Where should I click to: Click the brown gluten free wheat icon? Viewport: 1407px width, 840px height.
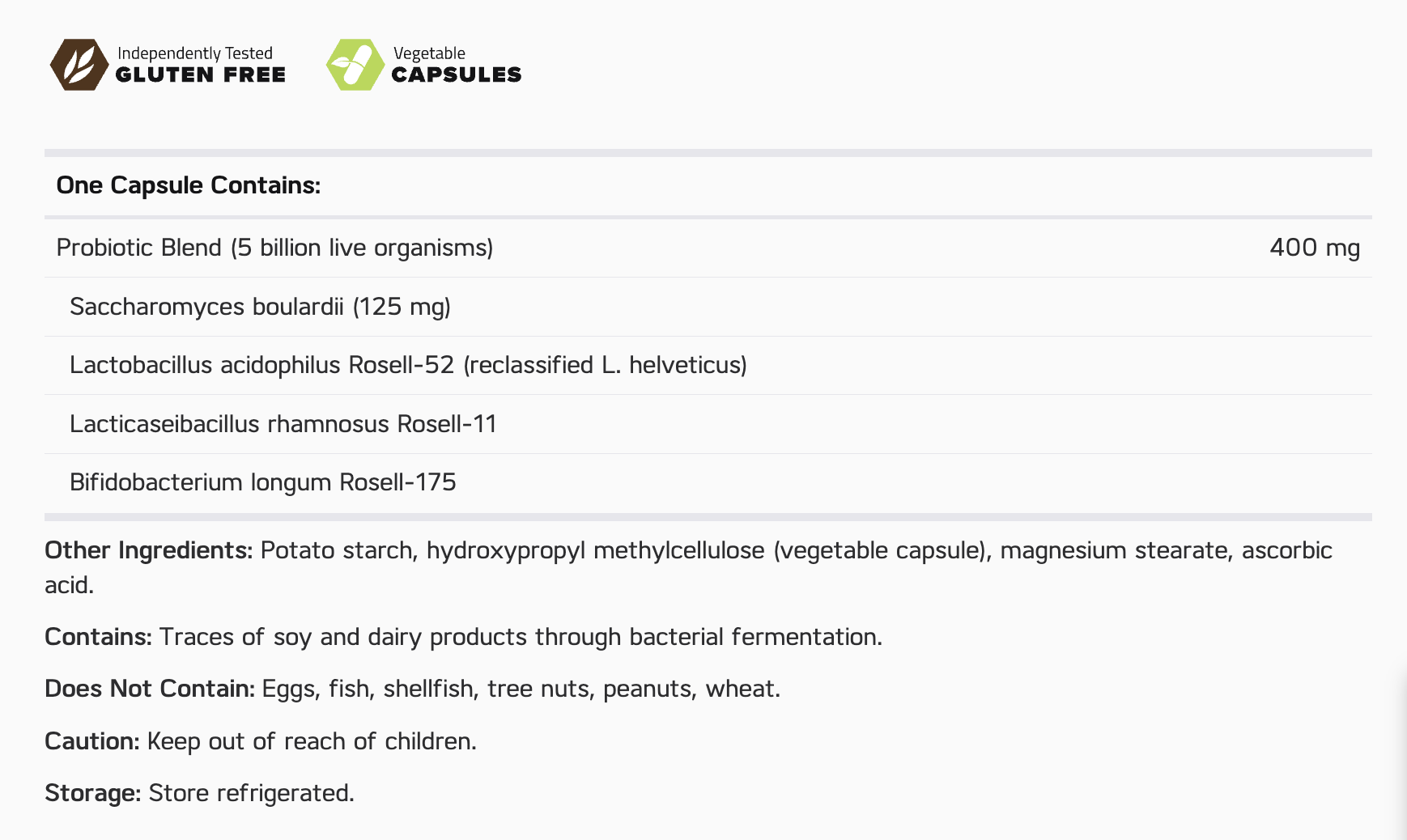79,65
